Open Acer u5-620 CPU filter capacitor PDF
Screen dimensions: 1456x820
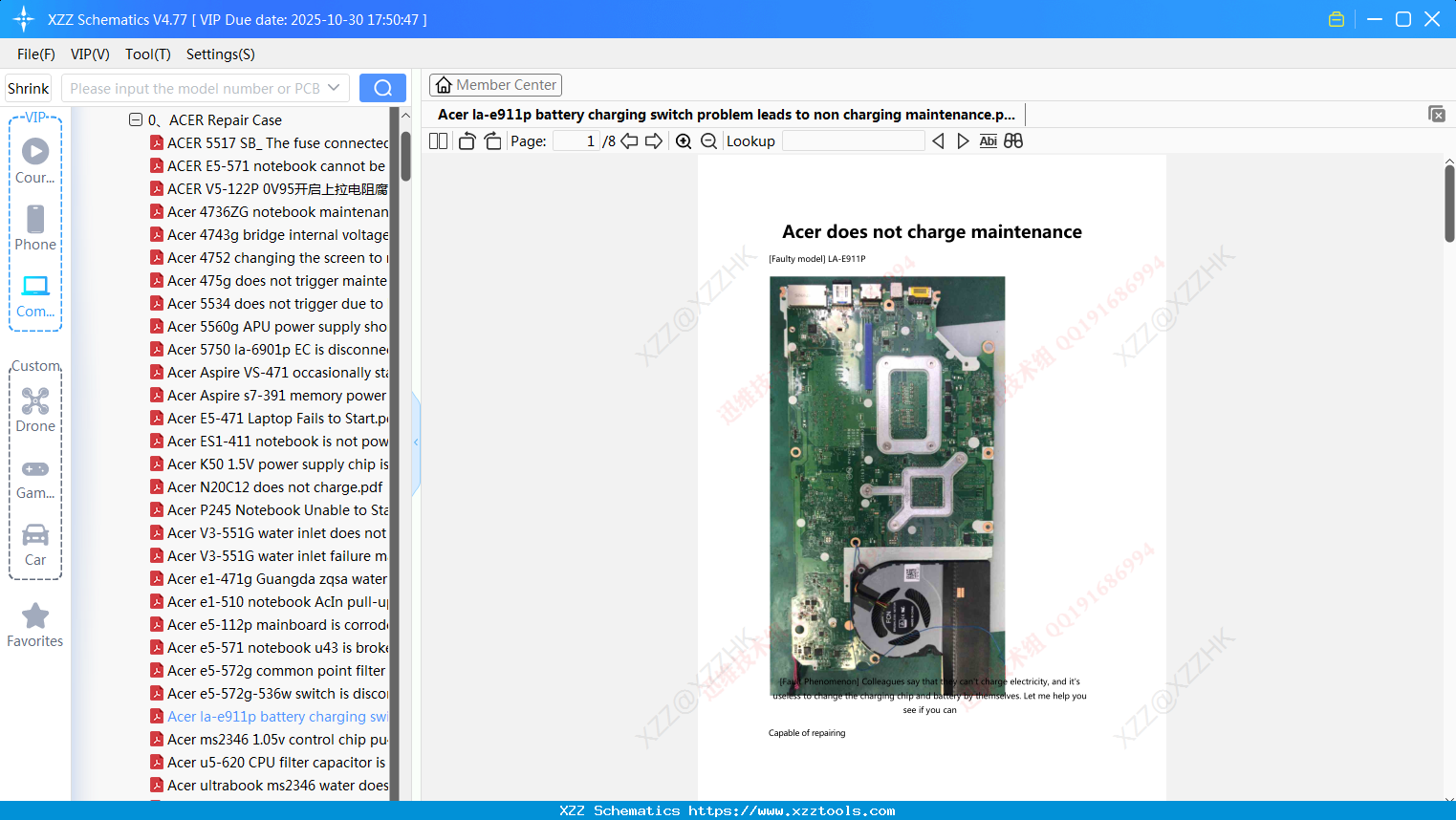[268, 763]
